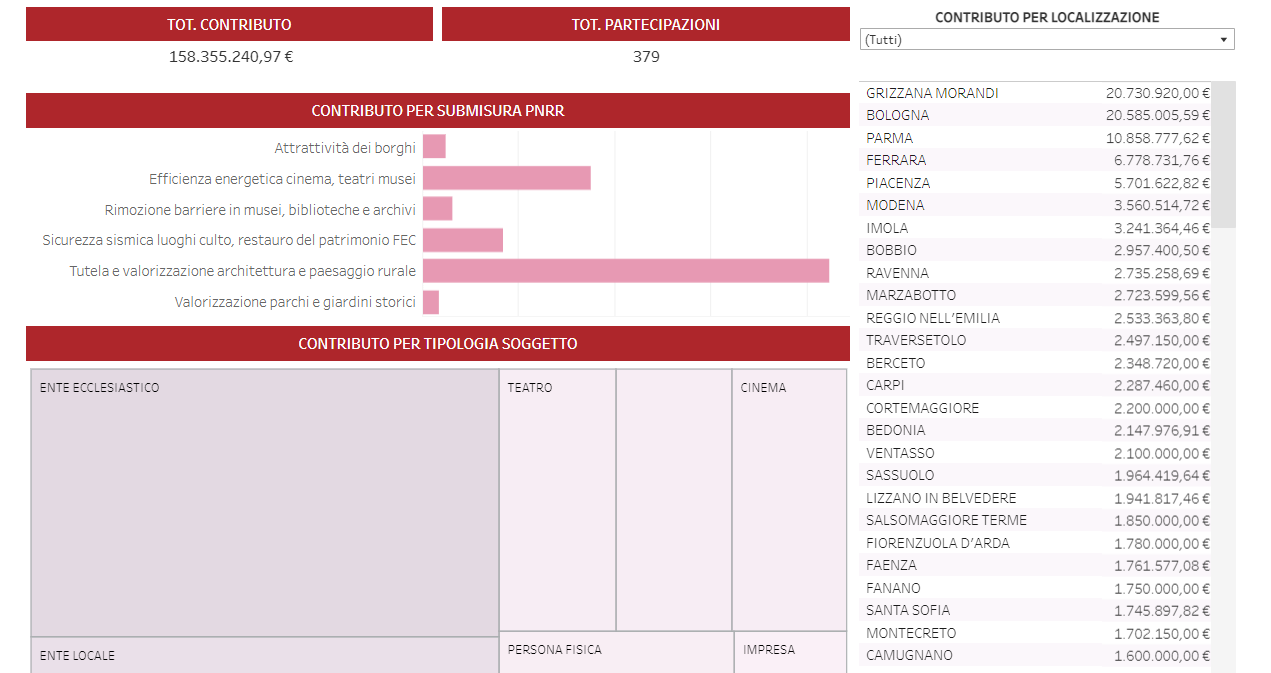1271x673 pixels.
Task: Select the IMPRESA treemap tile
Action: tap(790, 652)
